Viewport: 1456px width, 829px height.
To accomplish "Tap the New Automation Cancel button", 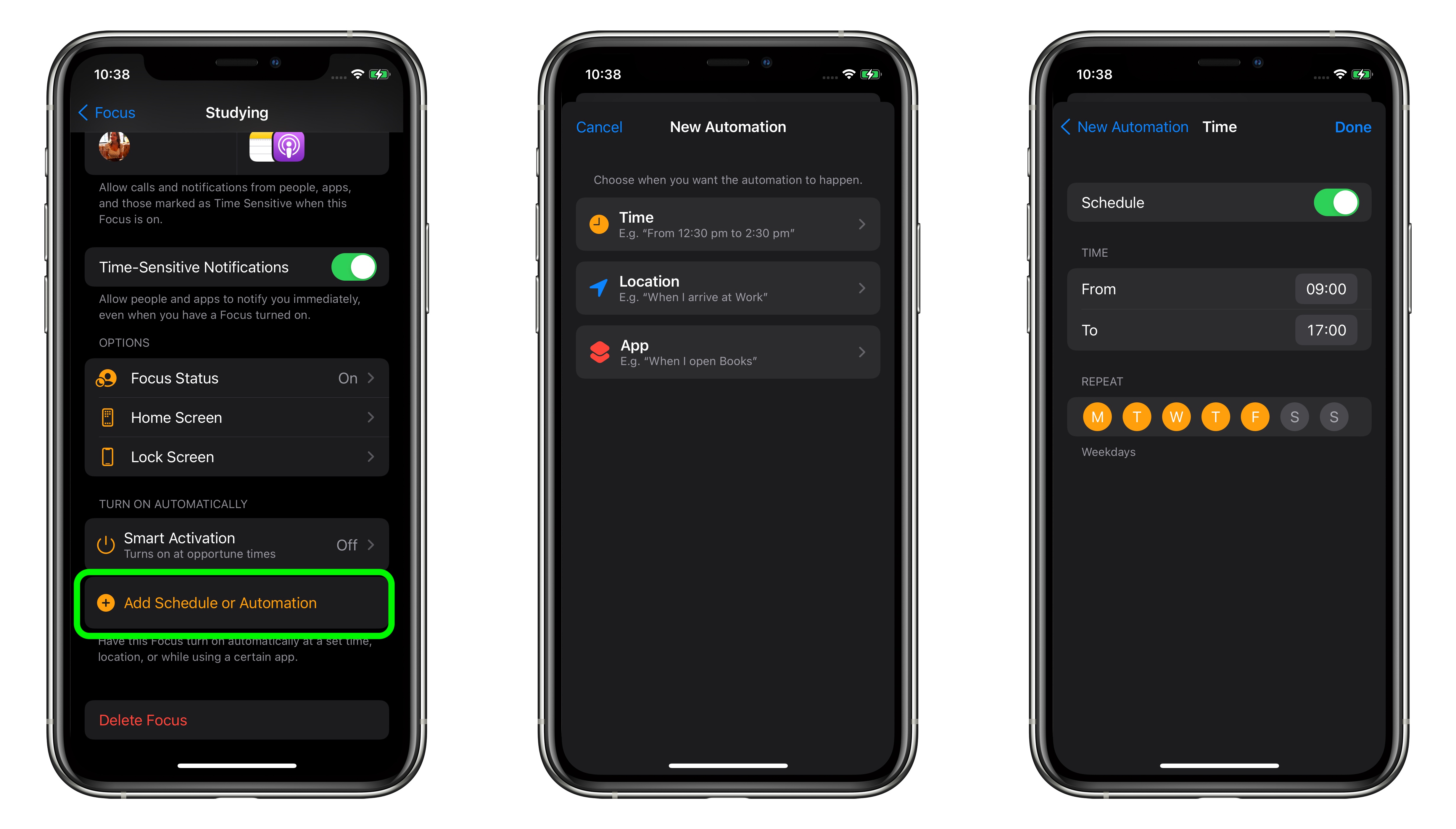I will (601, 127).
